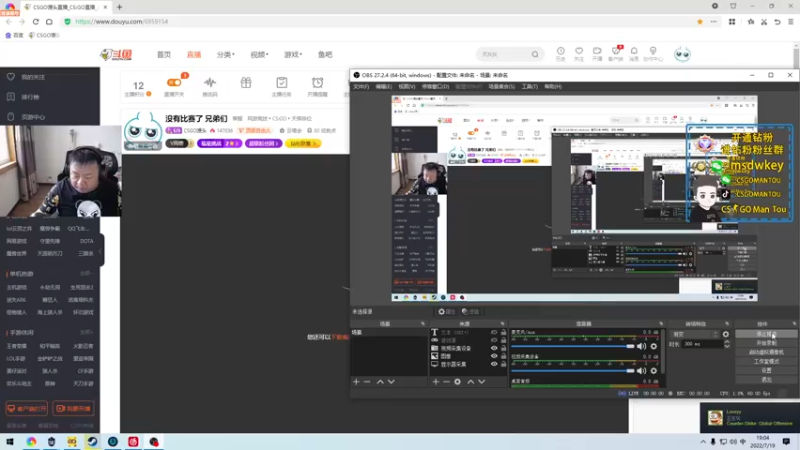Click search magnifier icon in Douyu header
The width and height of the screenshot is (800, 450).
[535, 54]
